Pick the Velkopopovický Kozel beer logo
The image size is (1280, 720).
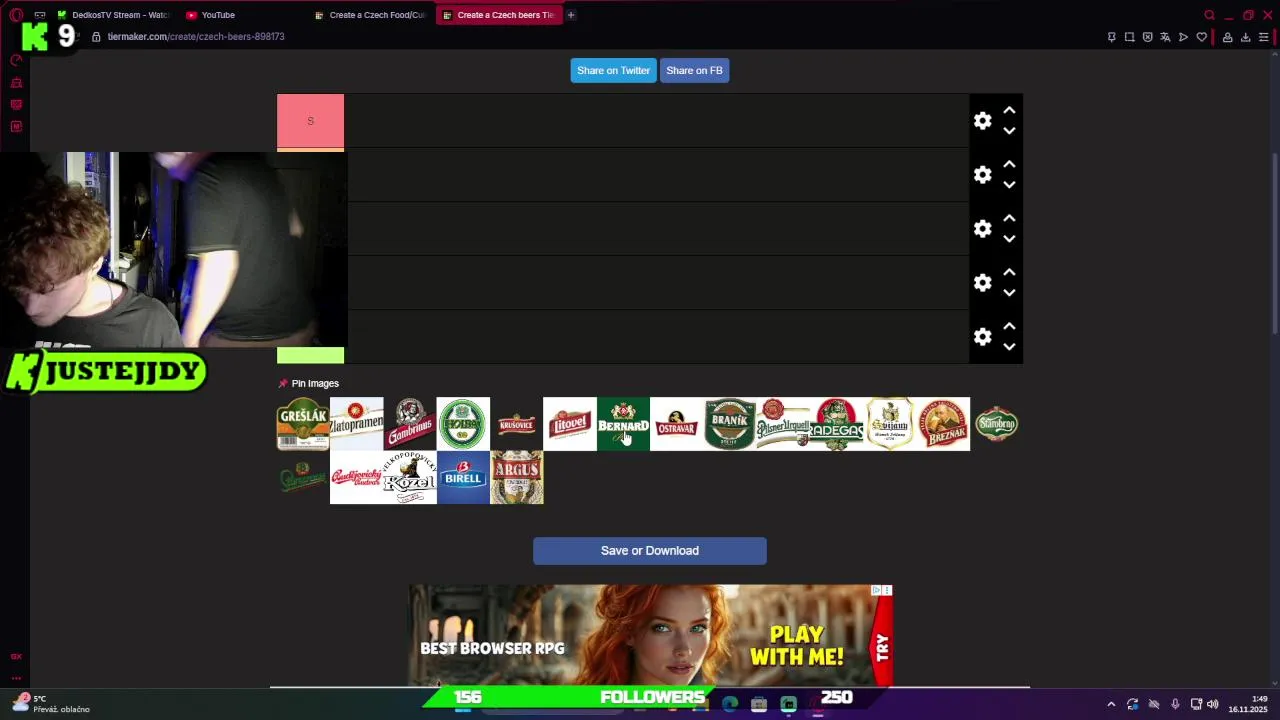coord(410,478)
